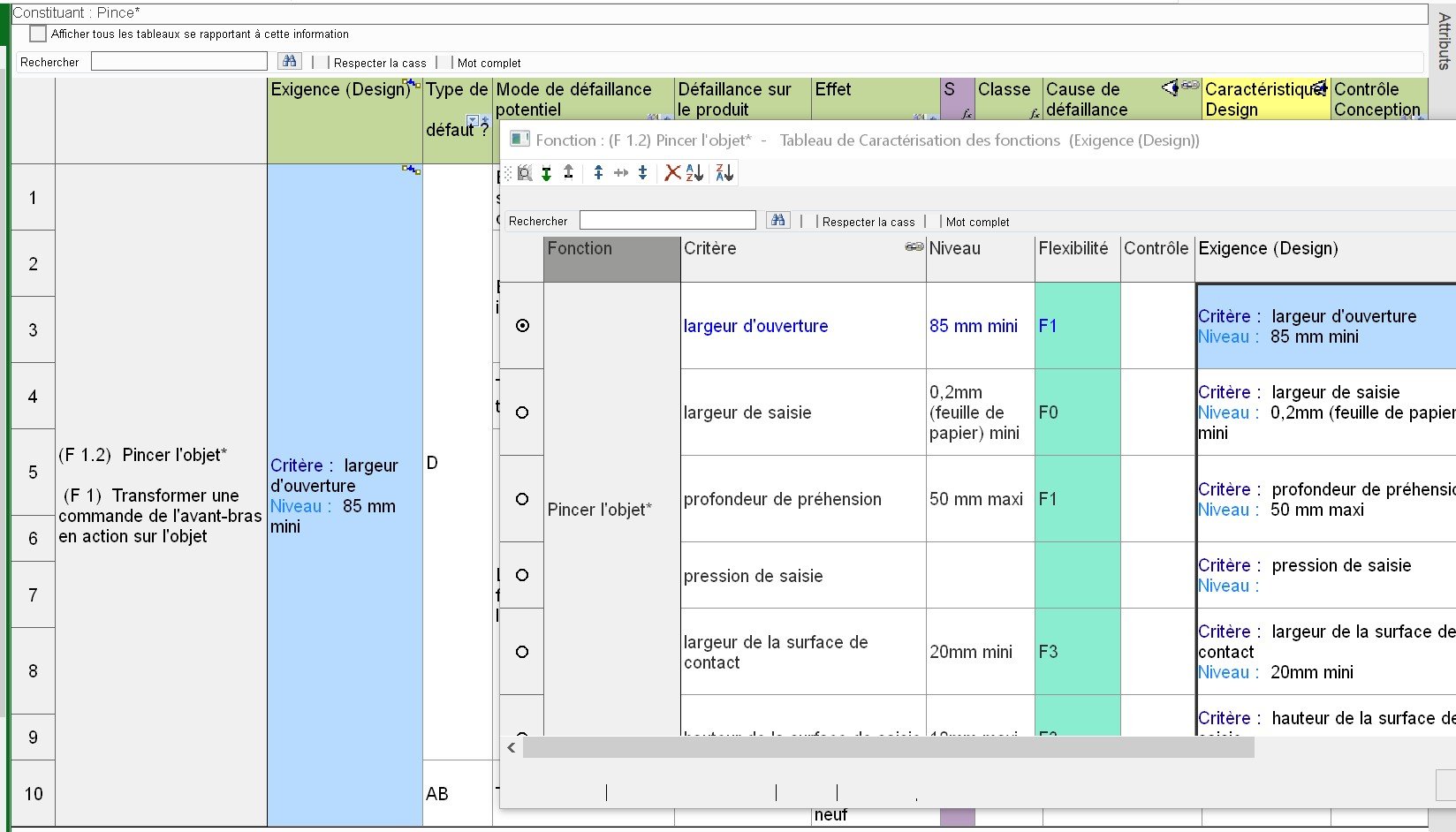The image size is (1456, 832).
Task: Click the zoom preview icon in popup toolbar
Action: (525, 173)
